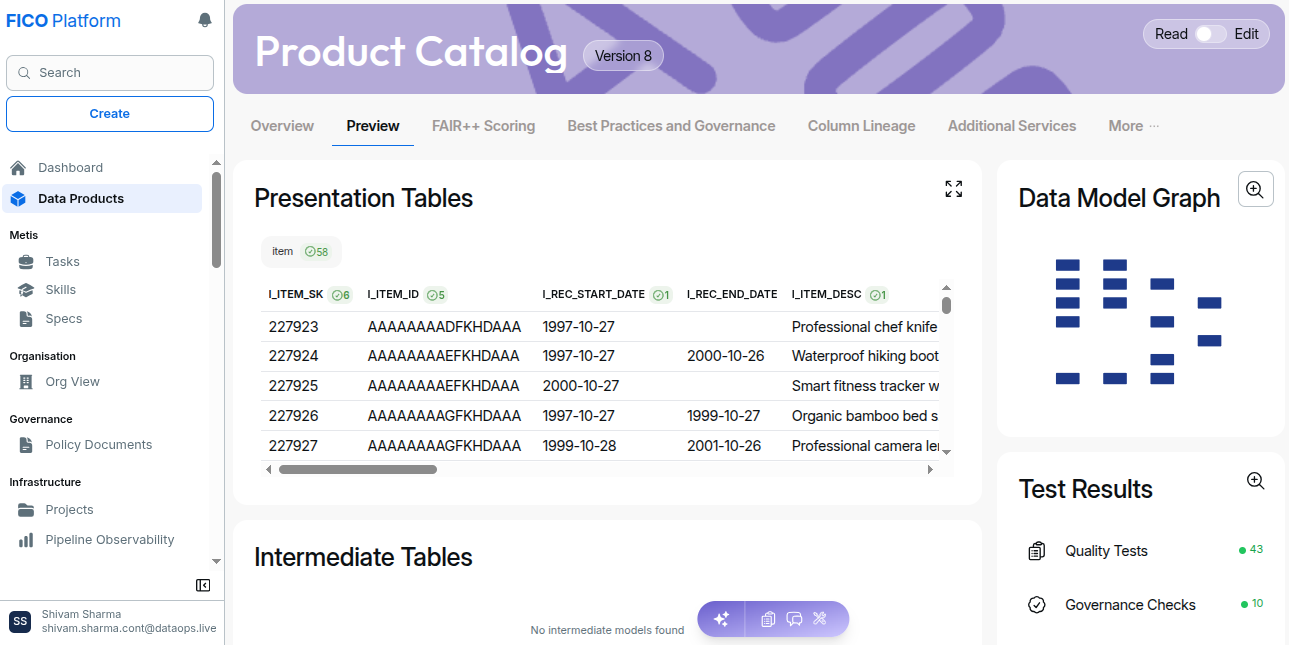Open the clipboard tasks icon in floating bar
Image resolution: width=1289 pixels, height=645 pixels.
[x=768, y=619]
